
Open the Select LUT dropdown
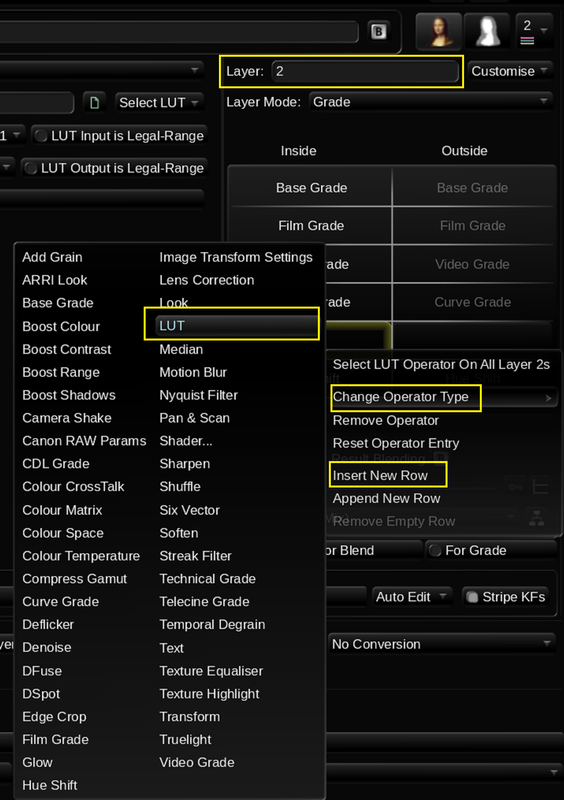click(x=159, y=103)
